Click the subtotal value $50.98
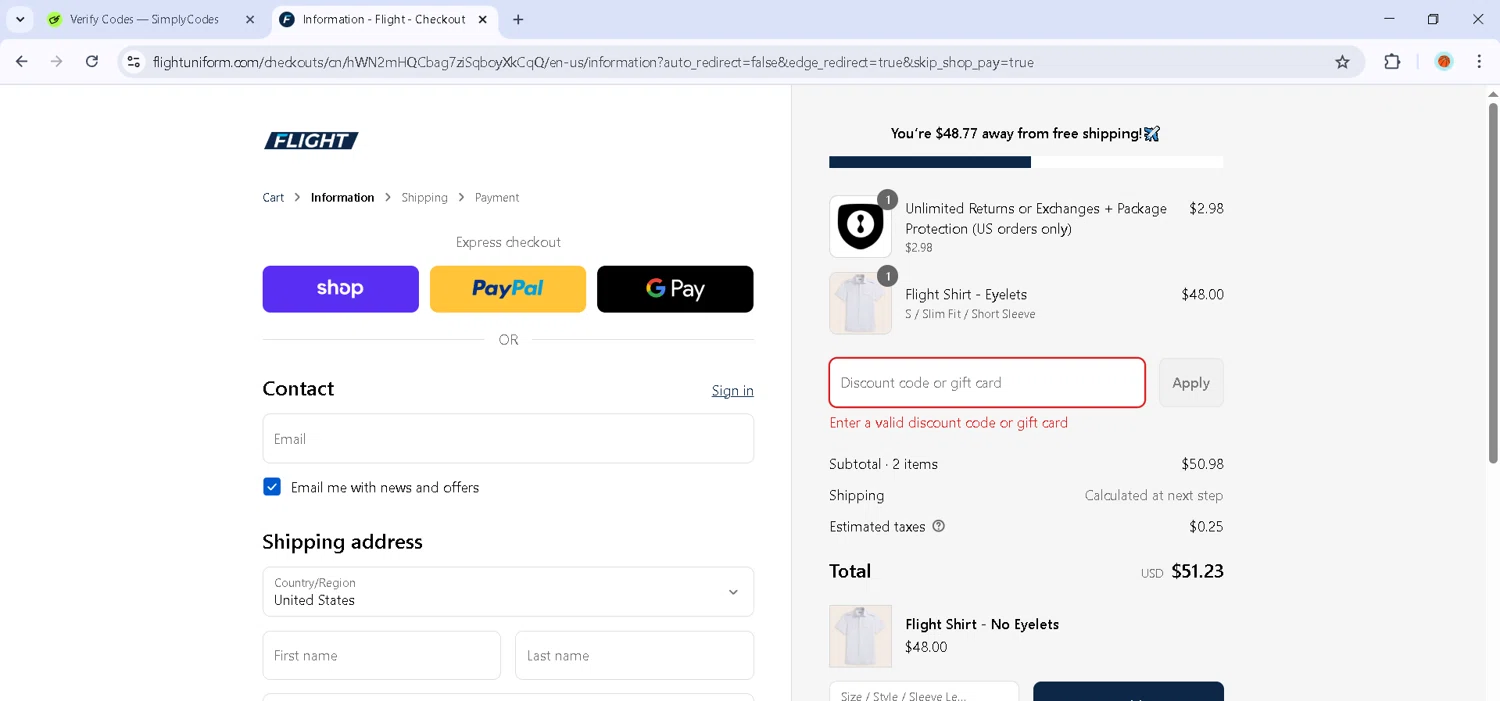Screen dimensions: 1500x701 [x=1202, y=464]
